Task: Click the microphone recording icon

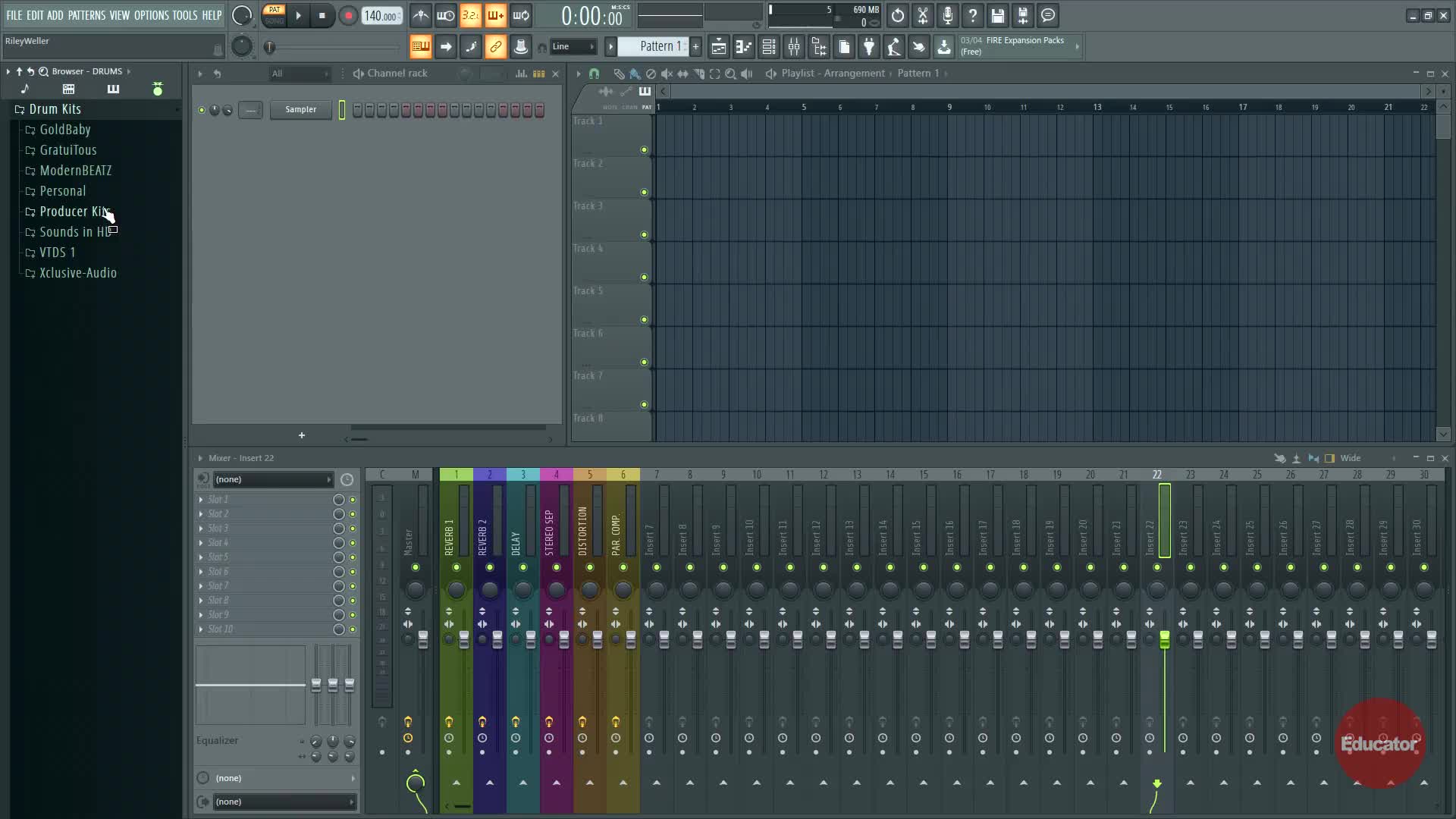Action: point(947,15)
